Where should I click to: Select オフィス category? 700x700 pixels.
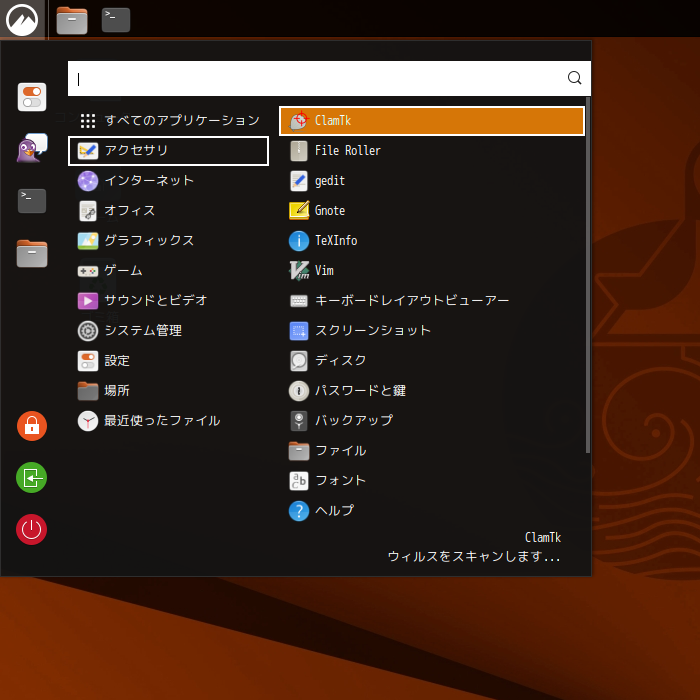point(168,211)
